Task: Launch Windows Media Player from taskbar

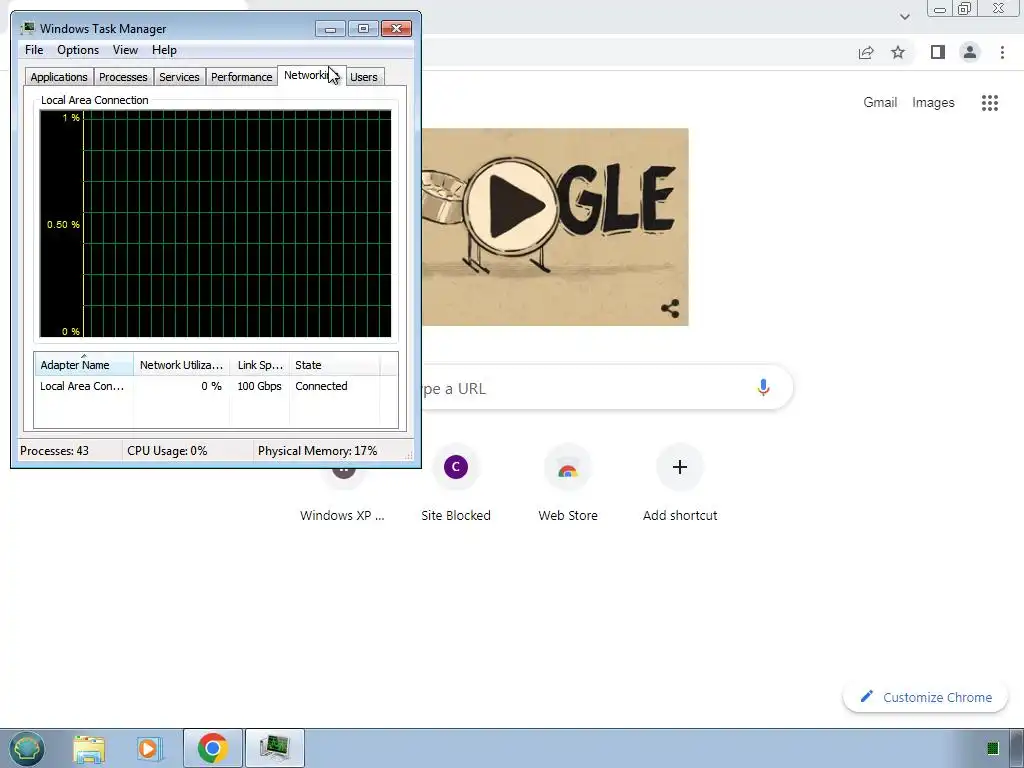Action: 149,748
